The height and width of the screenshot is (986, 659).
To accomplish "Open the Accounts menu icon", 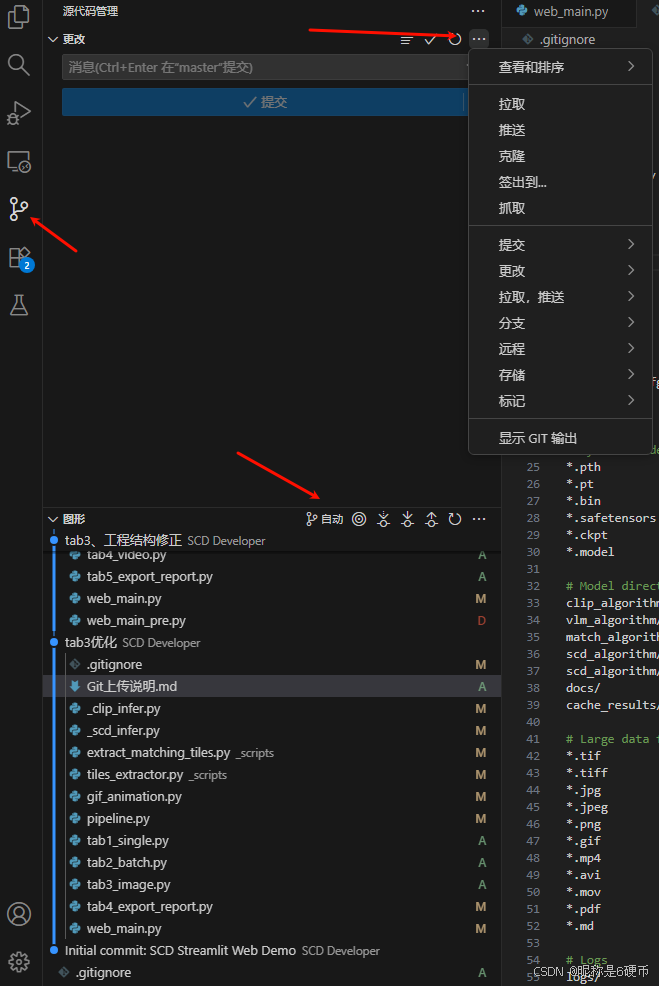I will pos(19,914).
